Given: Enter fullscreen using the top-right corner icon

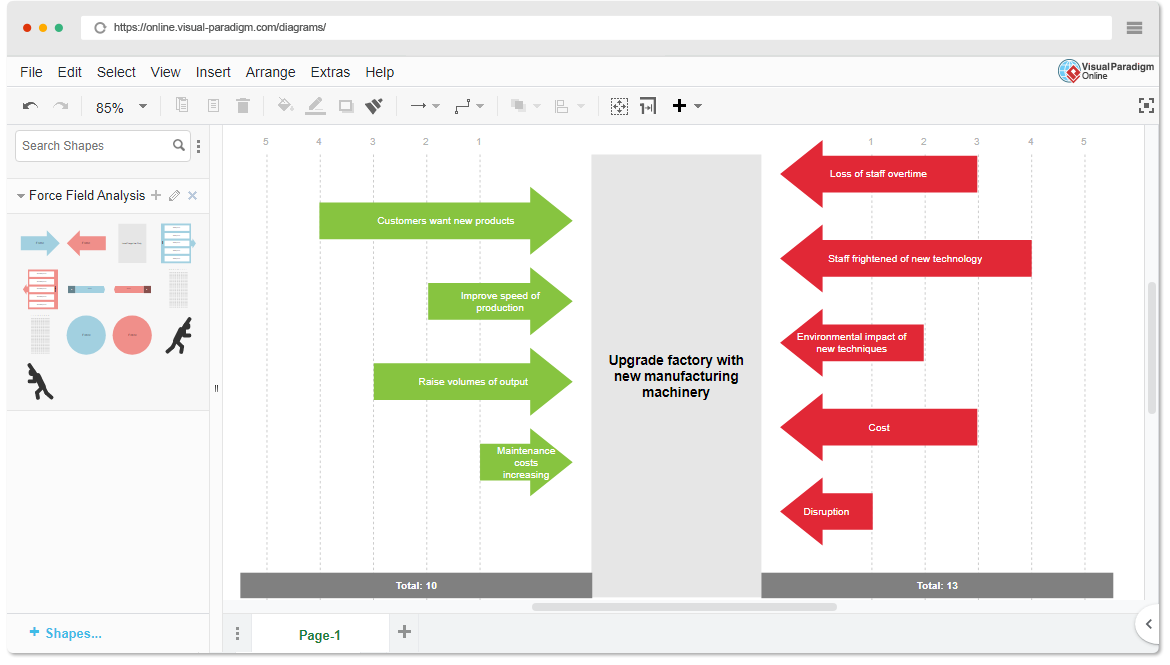Looking at the screenshot, I should [1146, 106].
